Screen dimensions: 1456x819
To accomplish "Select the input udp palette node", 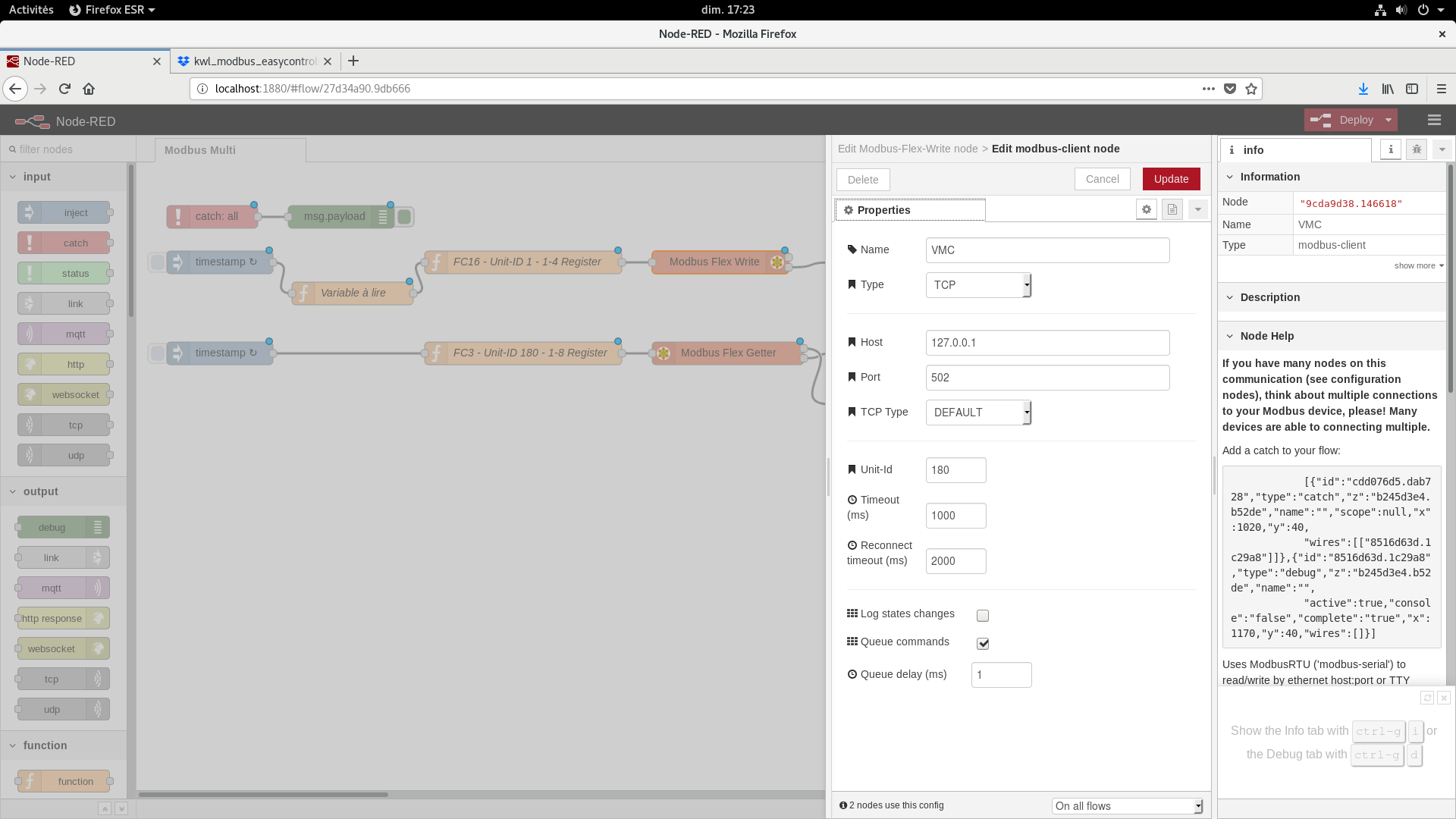I will (x=64, y=456).
